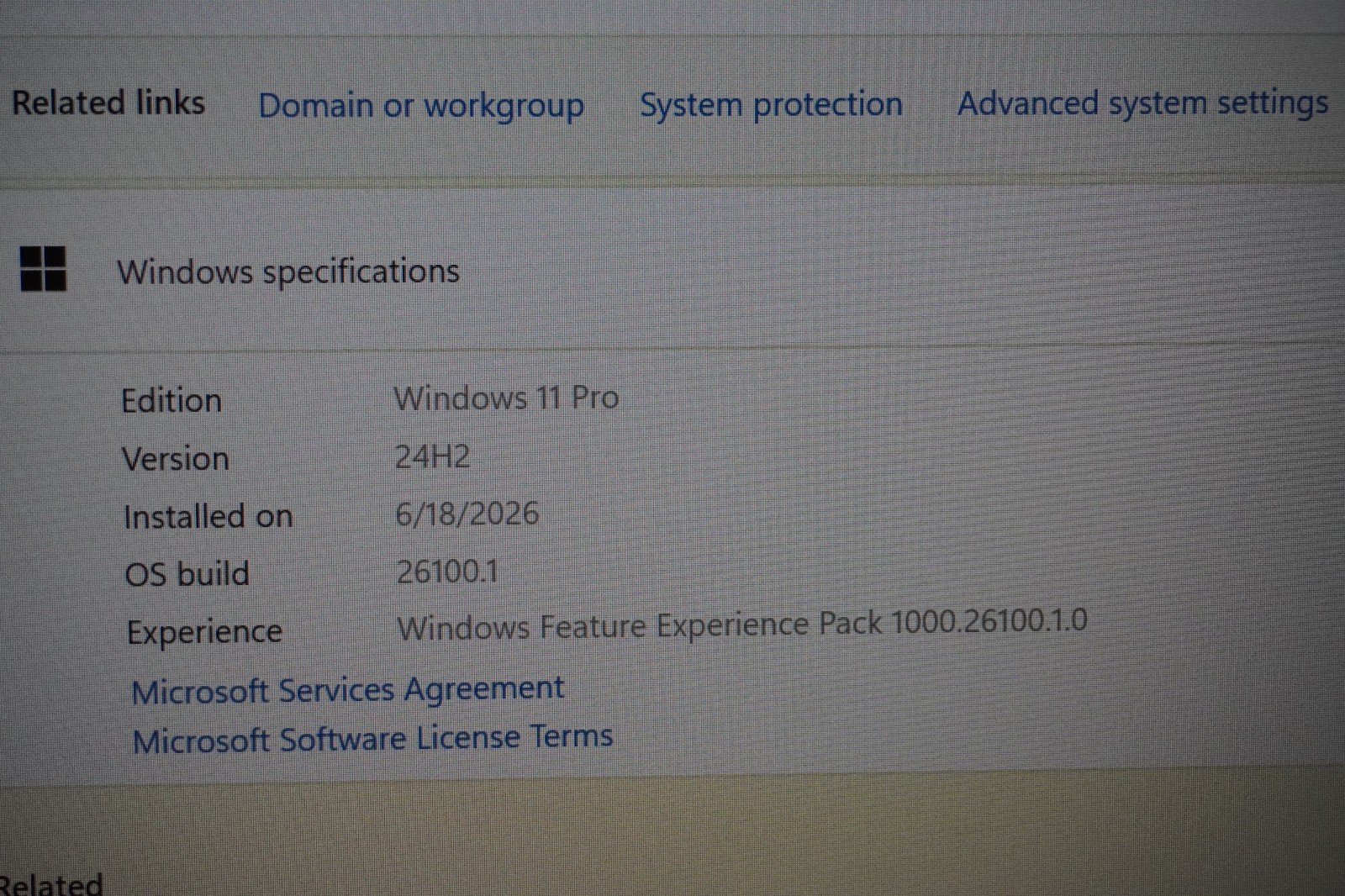This screenshot has width=1345, height=896.
Task: Click the Windows specifications section header
Action: pos(288,271)
